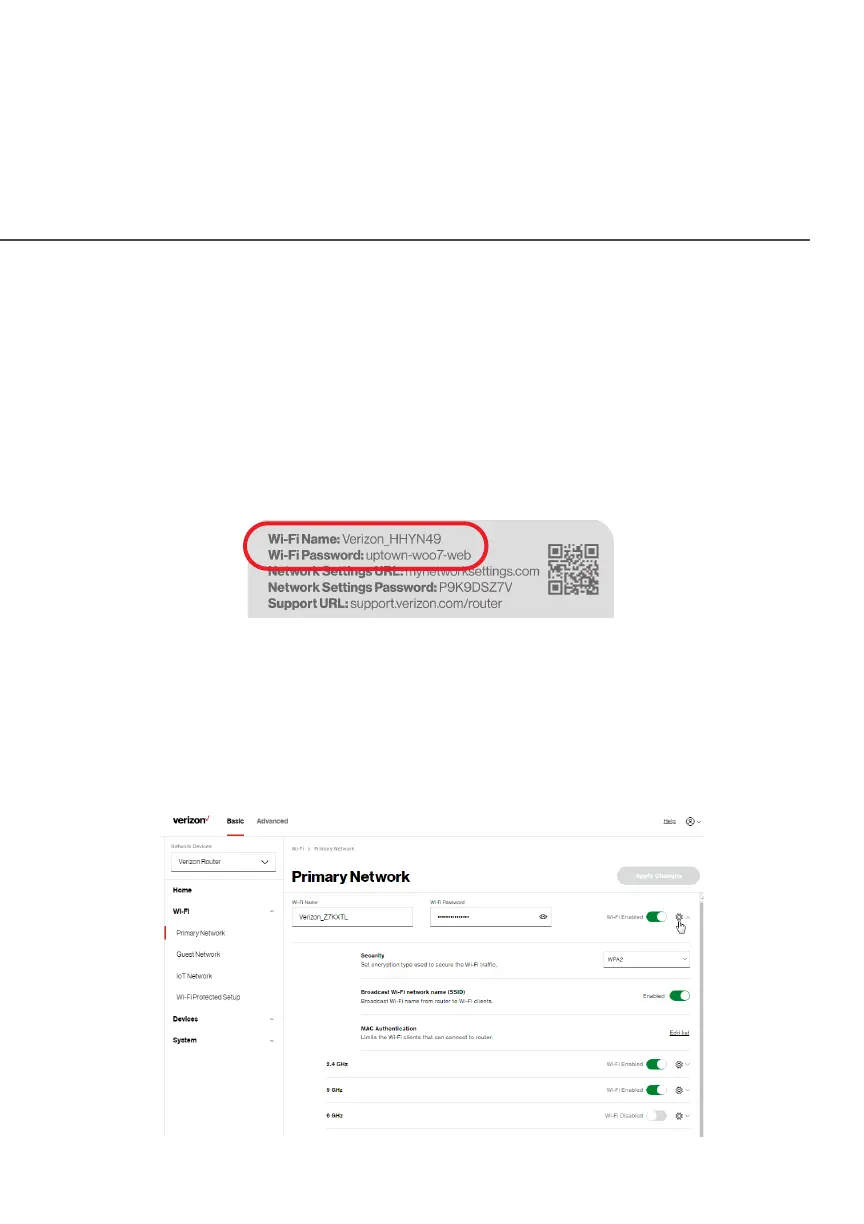Open the Help link
The height and width of the screenshot is (1224, 864).
pyautogui.click(x=670, y=821)
